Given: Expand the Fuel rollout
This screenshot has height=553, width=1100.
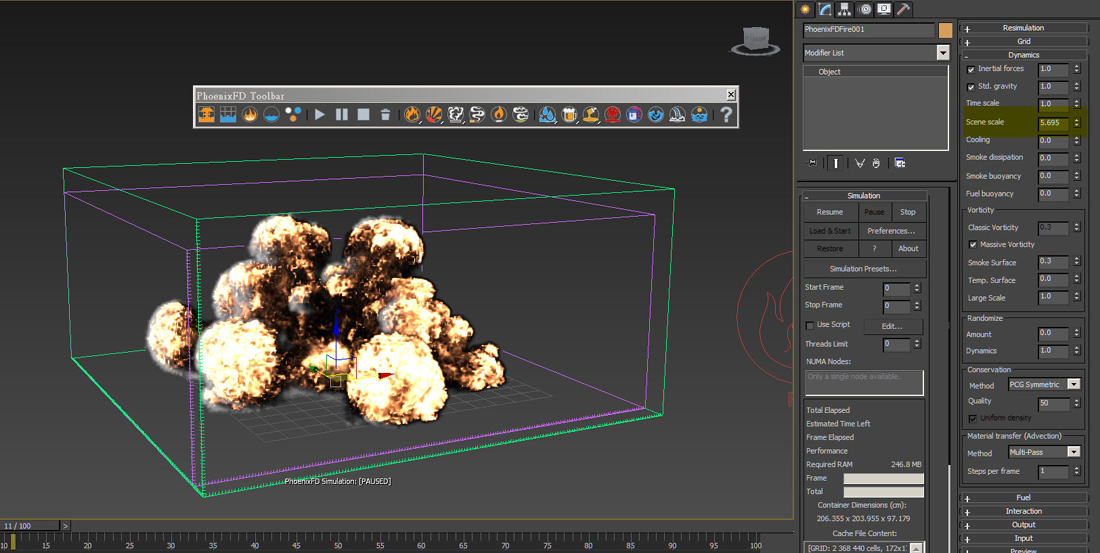Looking at the screenshot, I should click(x=1023, y=497).
